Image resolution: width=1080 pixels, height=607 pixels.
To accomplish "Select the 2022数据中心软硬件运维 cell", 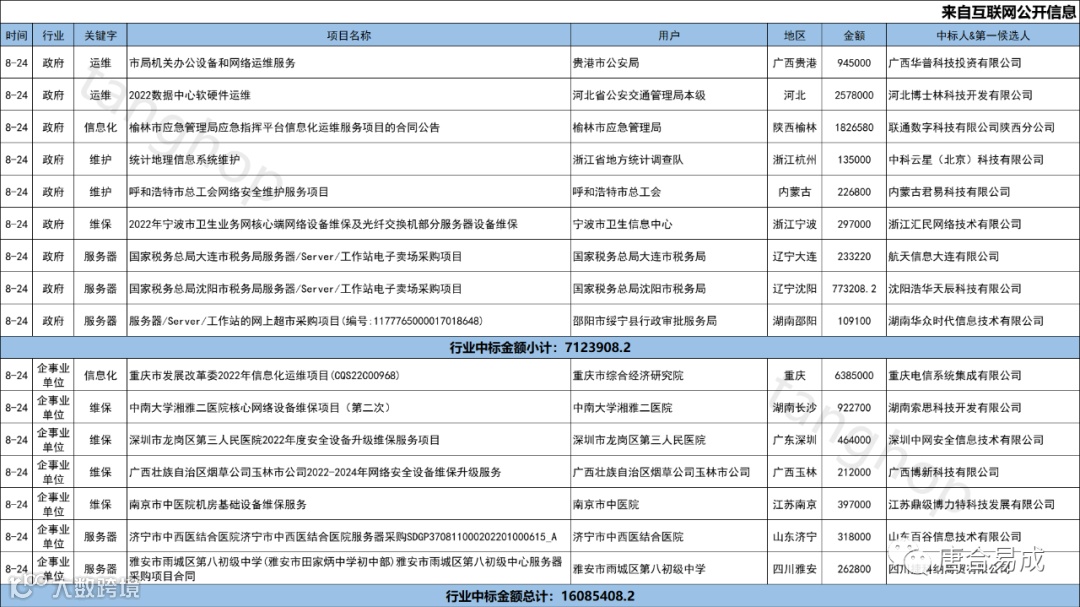I will (349, 95).
